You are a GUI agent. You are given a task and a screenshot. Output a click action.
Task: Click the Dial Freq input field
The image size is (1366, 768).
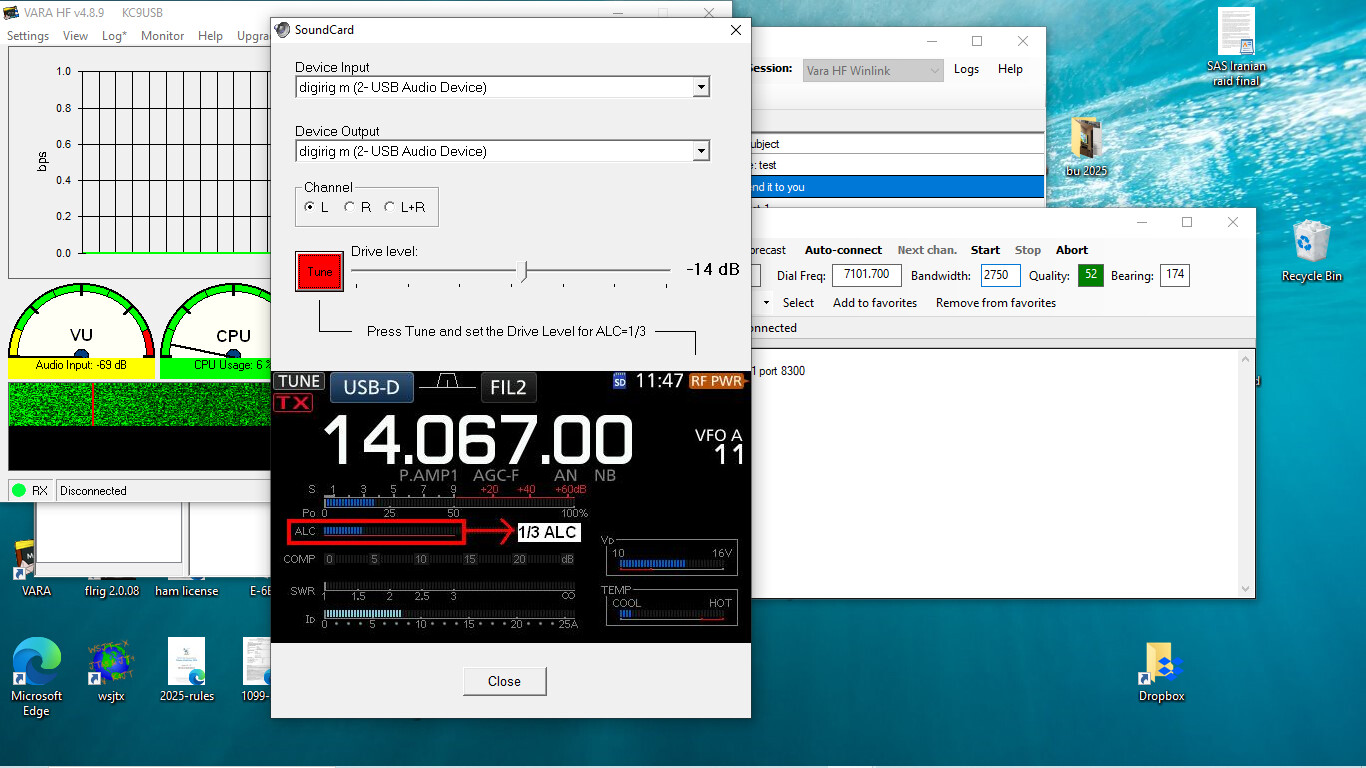[x=866, y=276]
